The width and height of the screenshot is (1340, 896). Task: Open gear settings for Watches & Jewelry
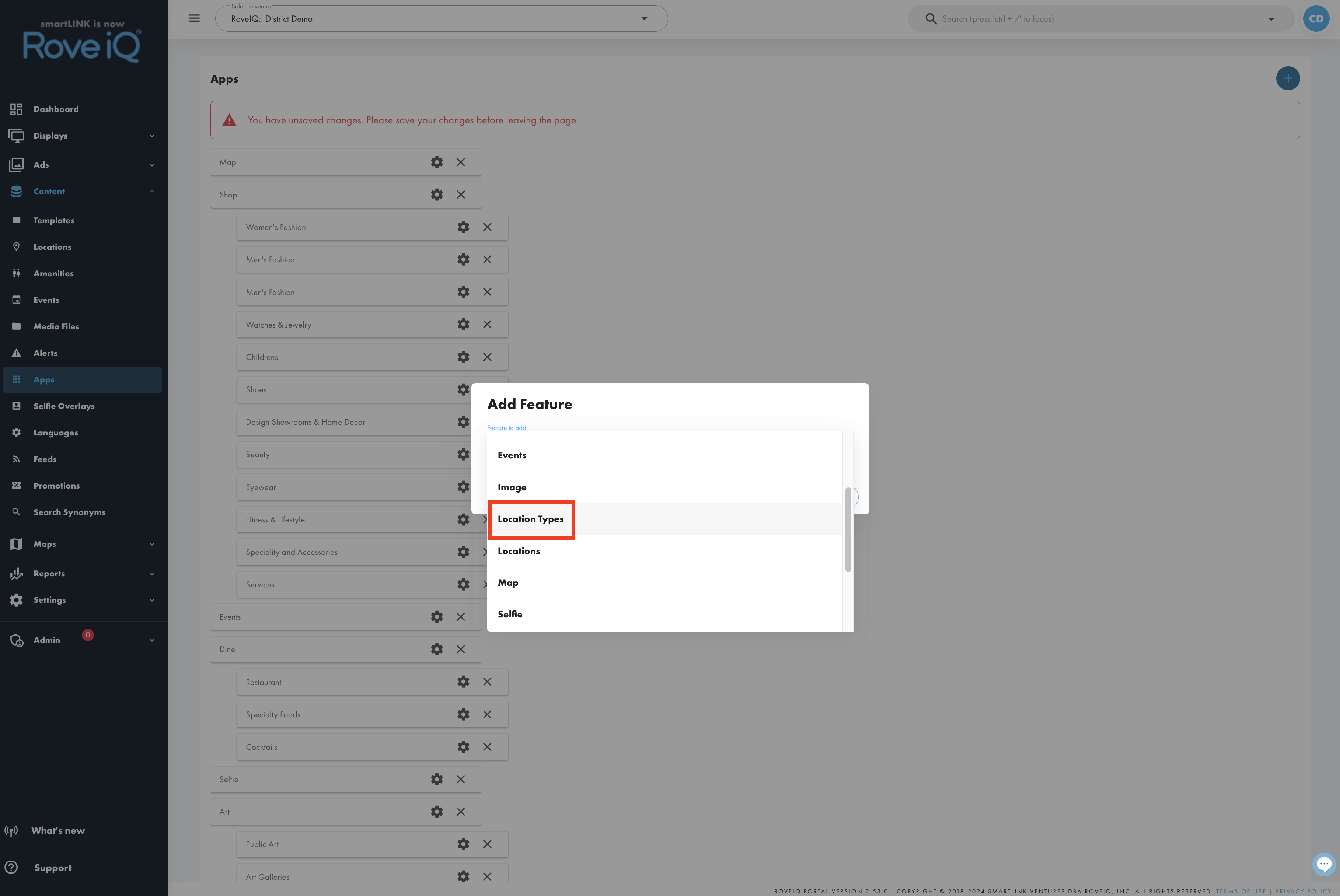point(463,325)
